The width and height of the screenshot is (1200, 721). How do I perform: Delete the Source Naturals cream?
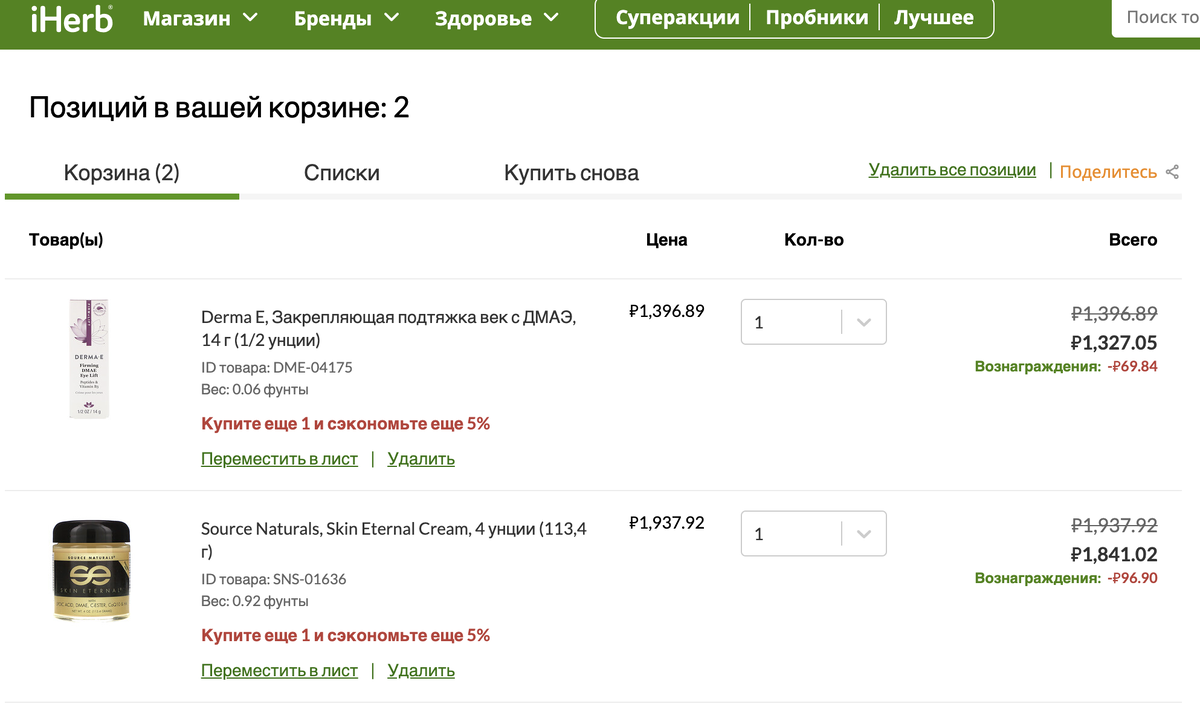tap(421, 671)
